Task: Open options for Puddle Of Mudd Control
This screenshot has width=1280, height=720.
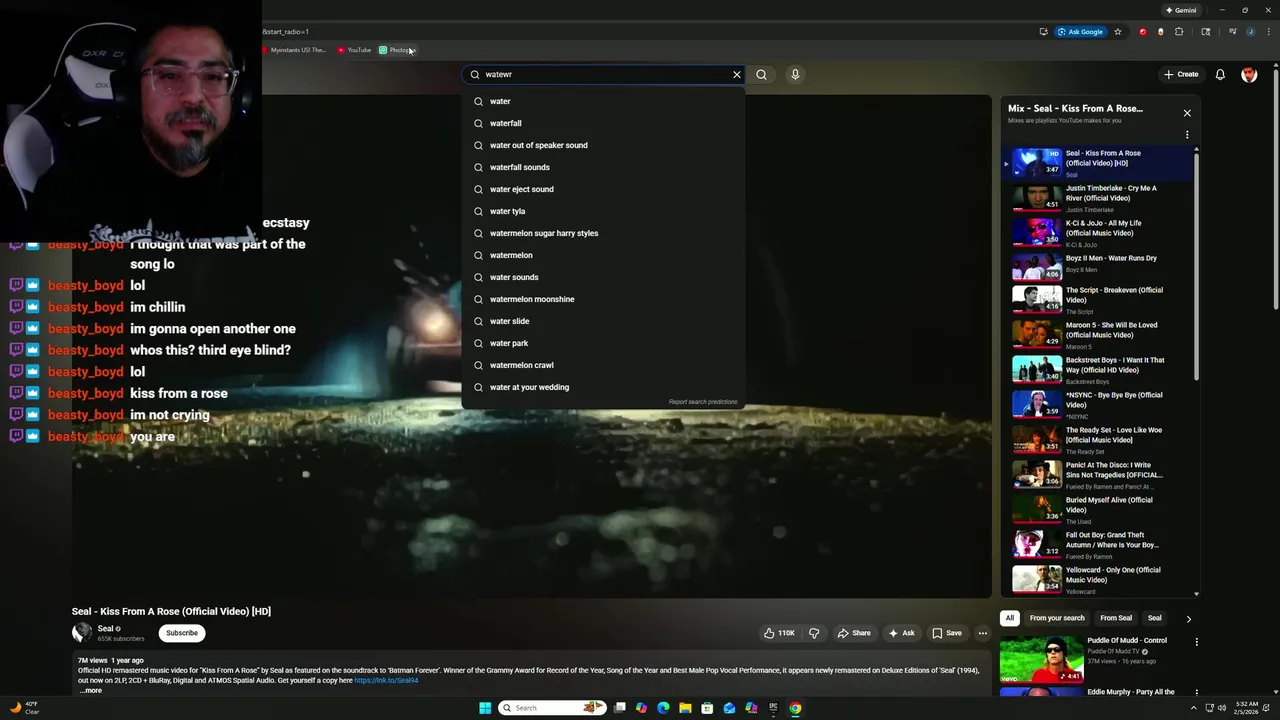Action: pos(1196,642)
